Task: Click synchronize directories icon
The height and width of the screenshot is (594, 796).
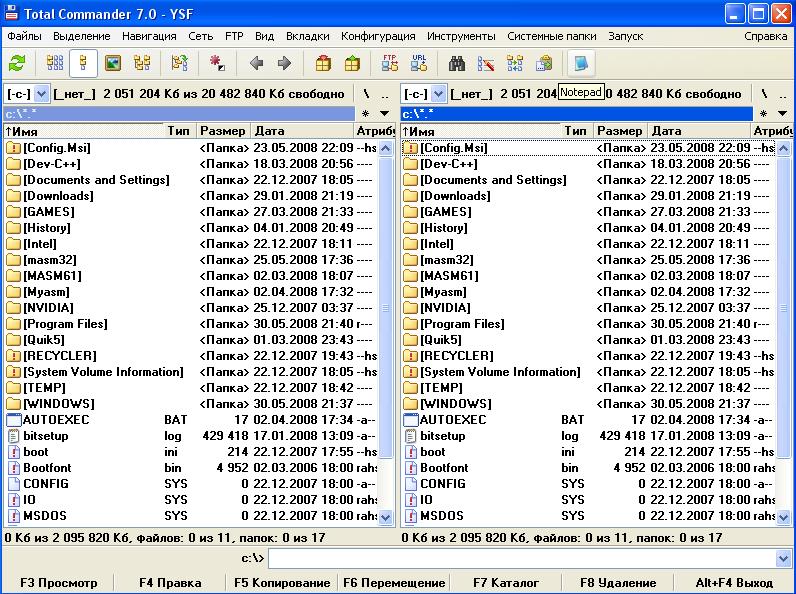Action: pyautogui.click(x=515, y=63)
